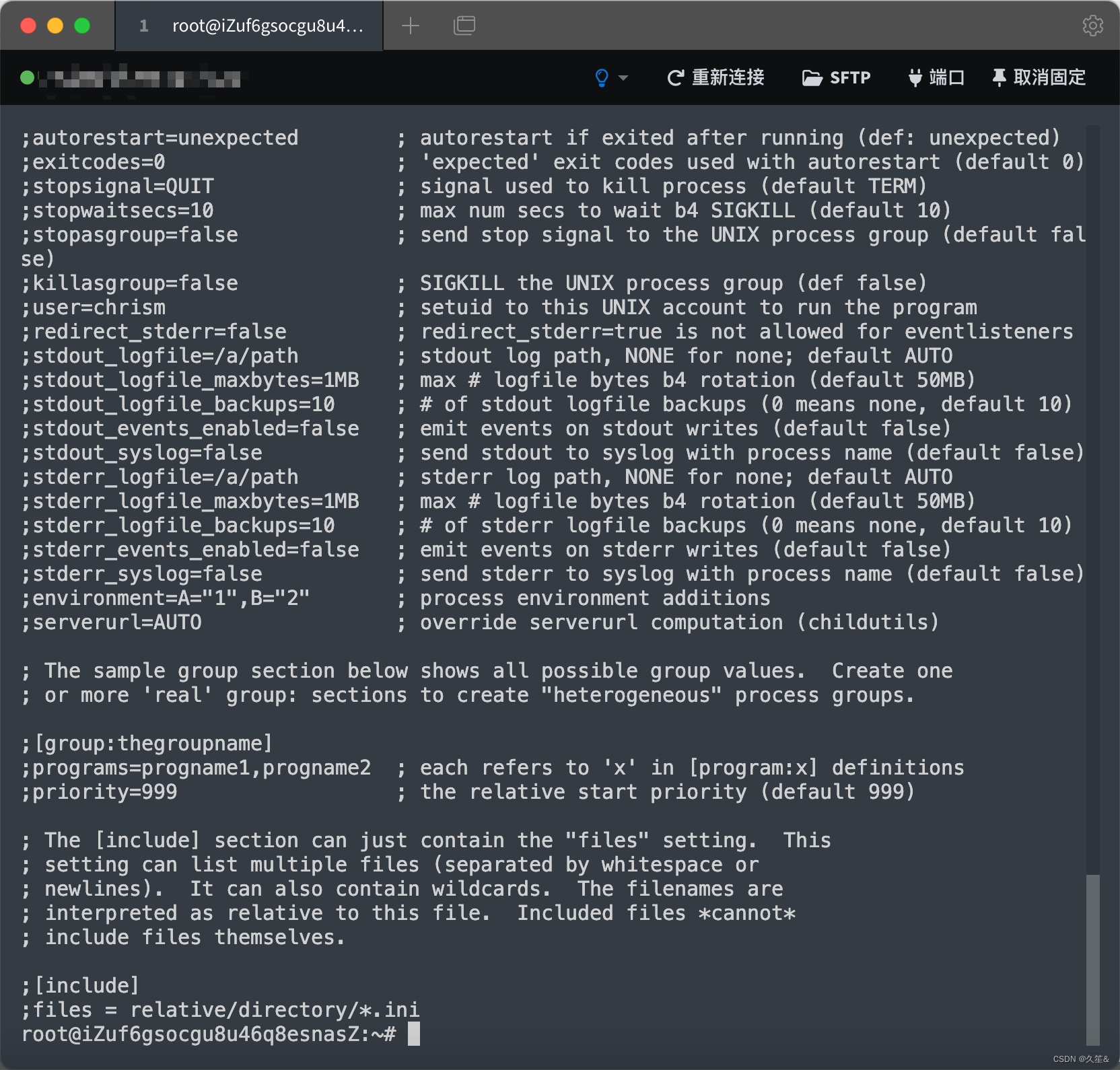Click 取消固定 to unpin the toolbar
1120x1070 pixels.
click(x=1039, y=77)
